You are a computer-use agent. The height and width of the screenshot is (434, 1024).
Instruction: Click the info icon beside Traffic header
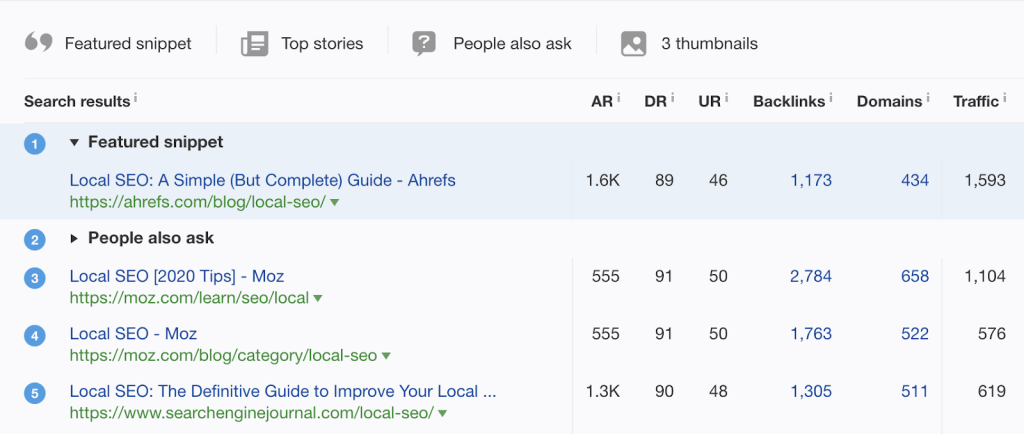pyautogui.click(x=1004, y=98)
